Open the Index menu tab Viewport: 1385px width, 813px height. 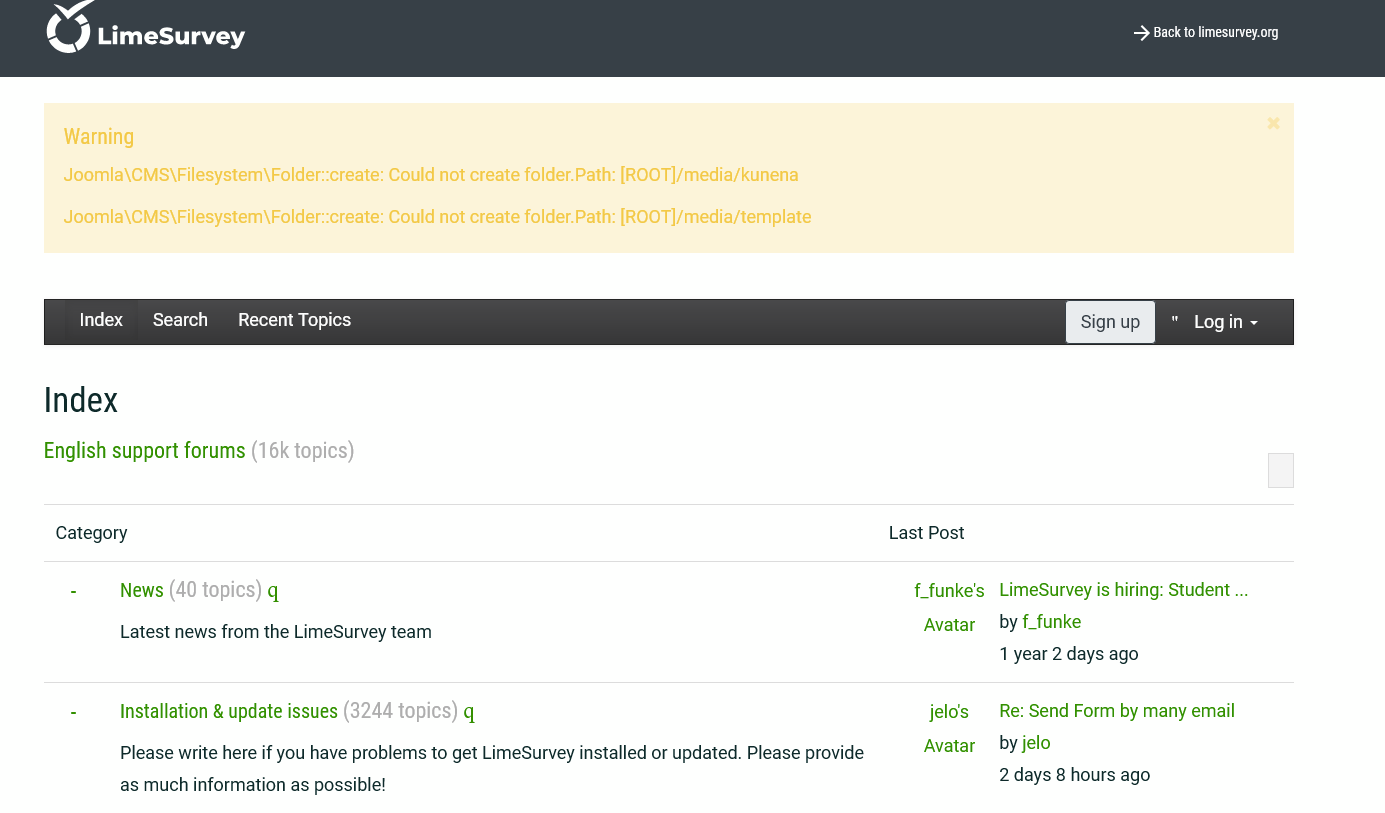(101, 320)
